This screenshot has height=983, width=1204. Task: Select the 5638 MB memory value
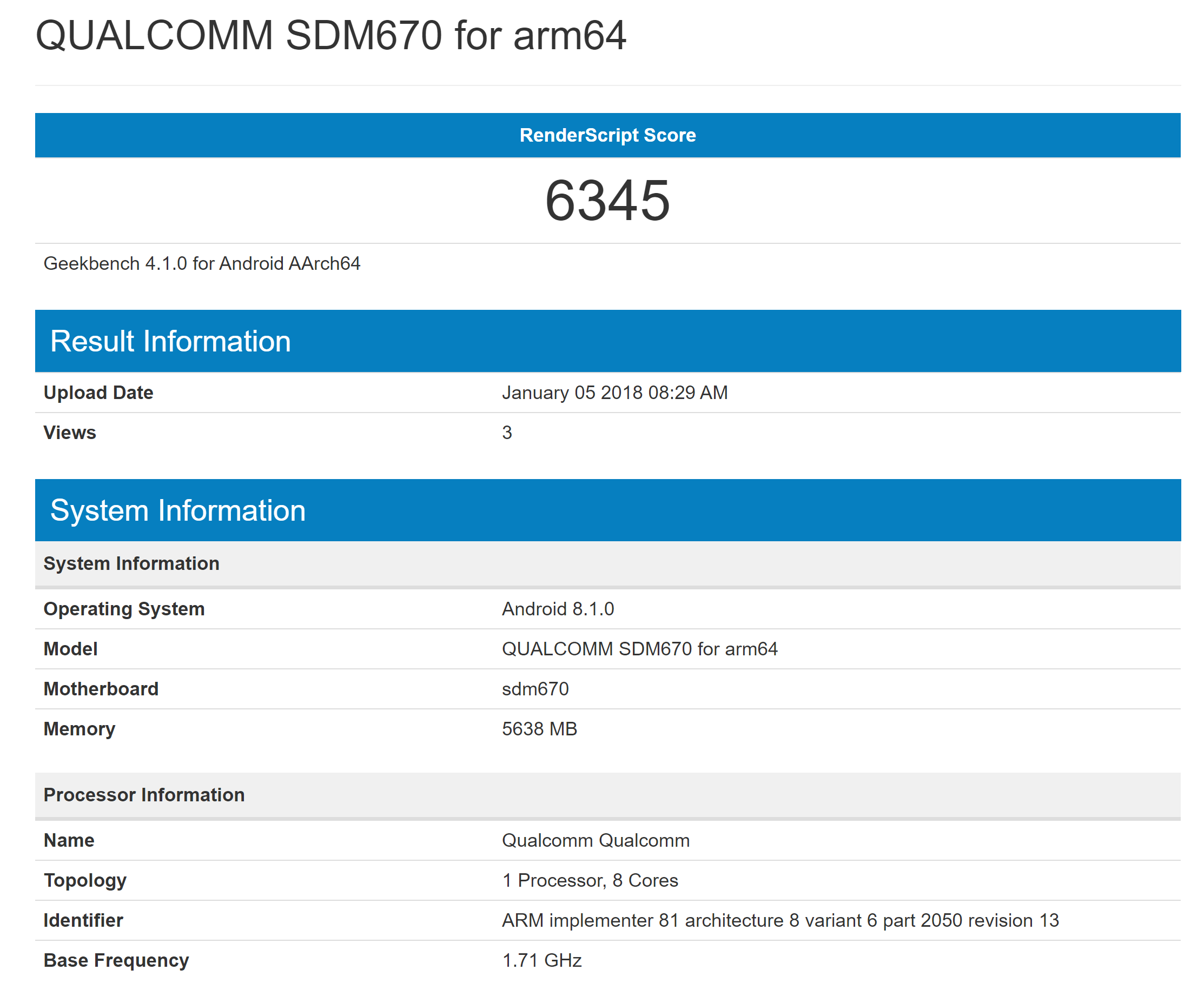pyautogui.click(x=539, y=729)
